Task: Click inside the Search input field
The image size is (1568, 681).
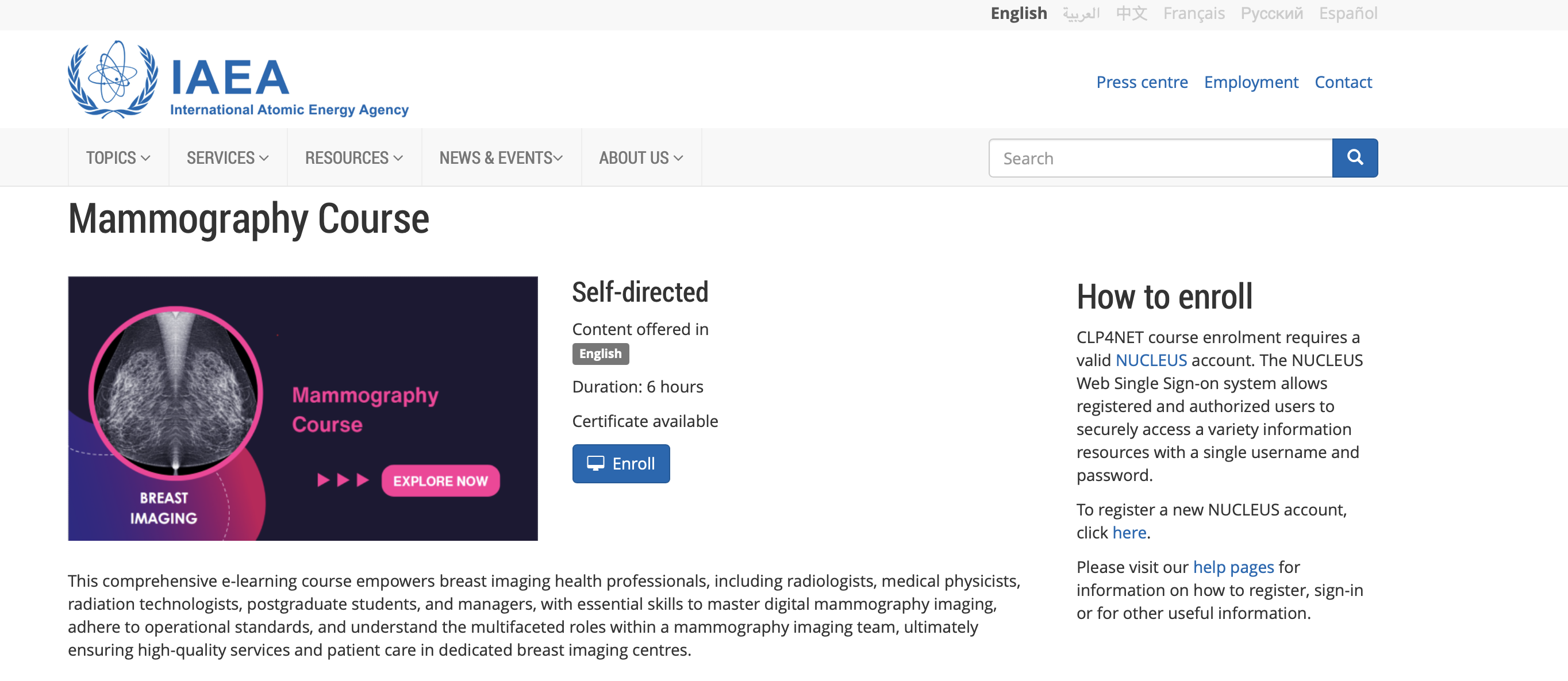Action: [1156, 157]
